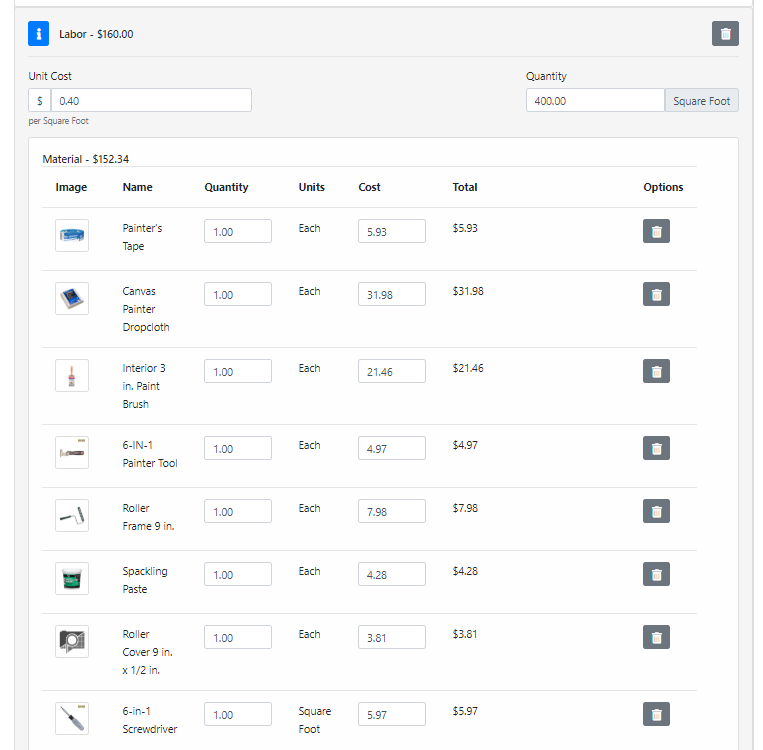Viewport: 763px width, 750px height.
Task: Open the Spackling Paste thumbnail image
Action: pyautogui.click(x=72, y=579)
